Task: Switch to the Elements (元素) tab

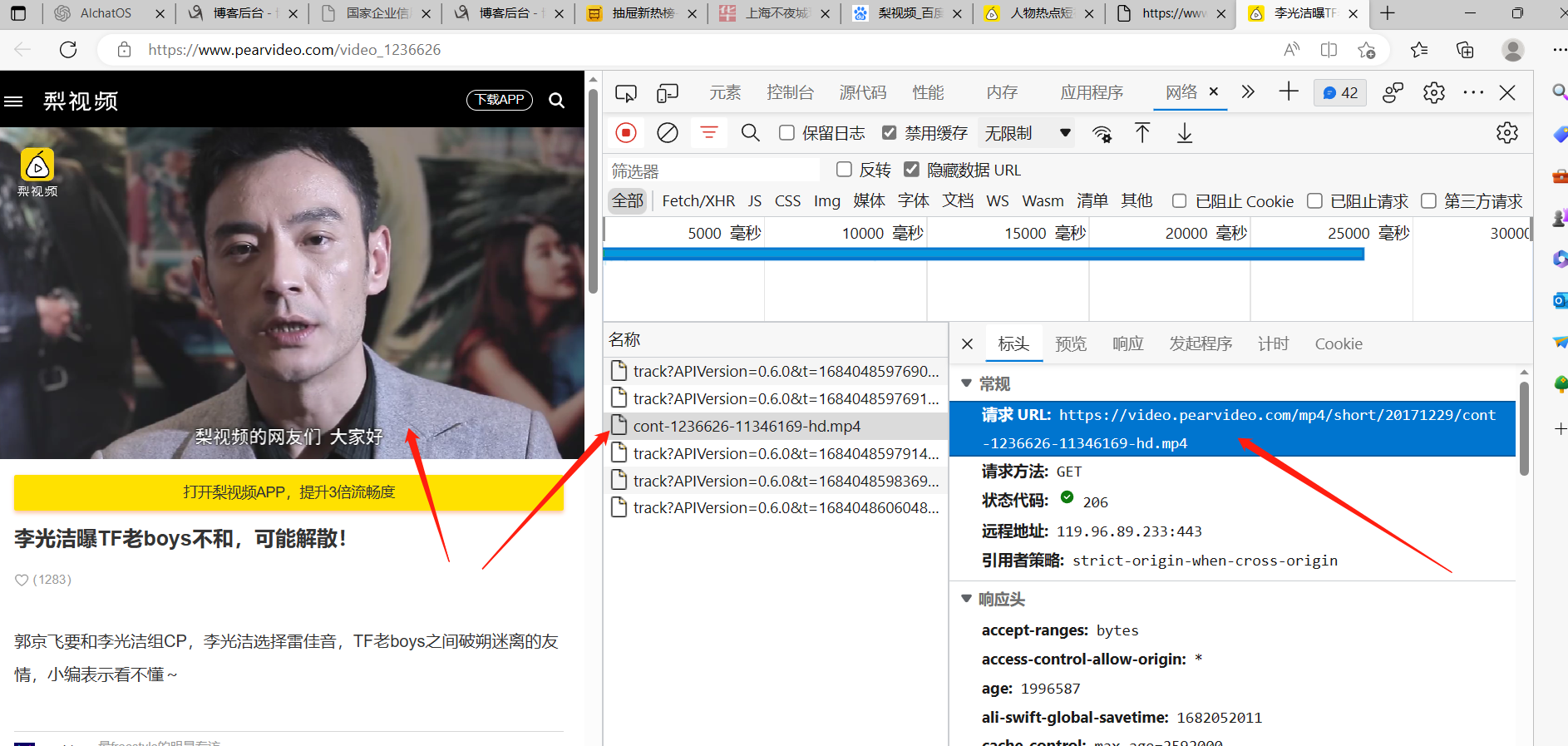Action: tap(725, 92)
